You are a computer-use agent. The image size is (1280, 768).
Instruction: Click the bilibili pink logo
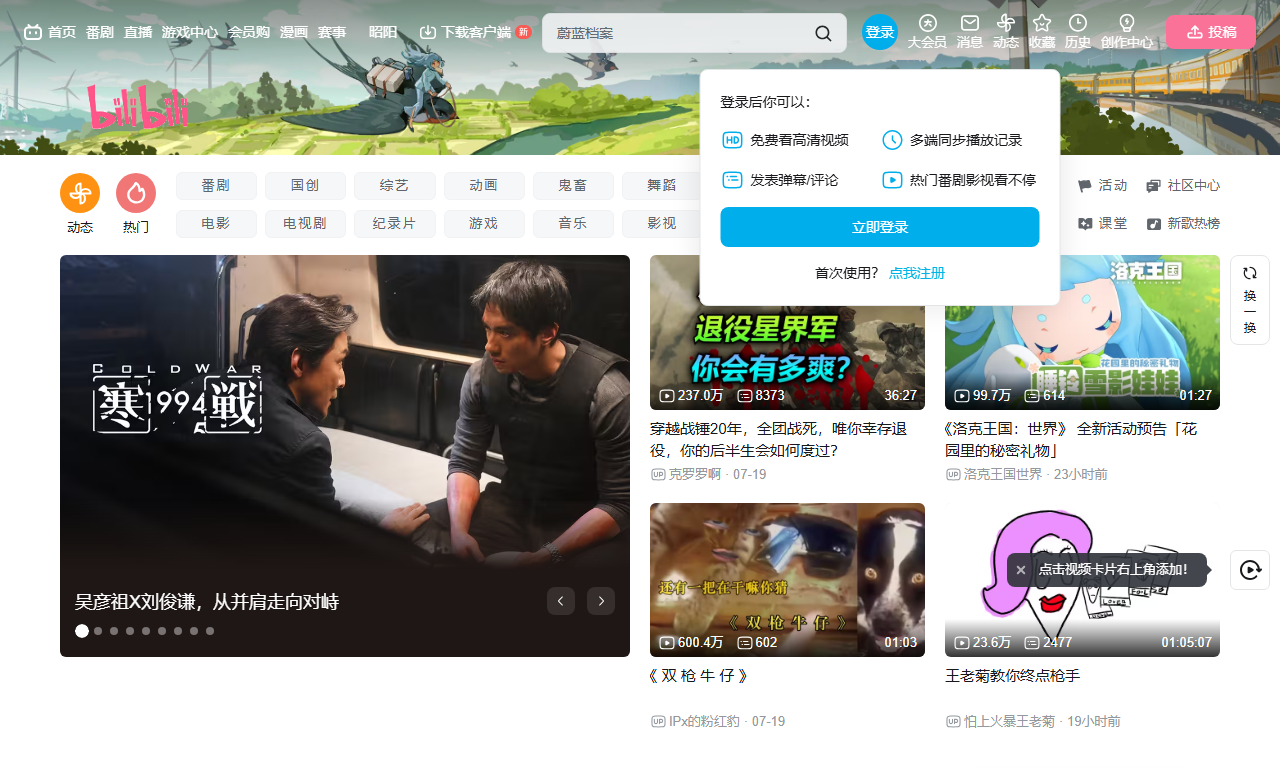pos(138,107)
